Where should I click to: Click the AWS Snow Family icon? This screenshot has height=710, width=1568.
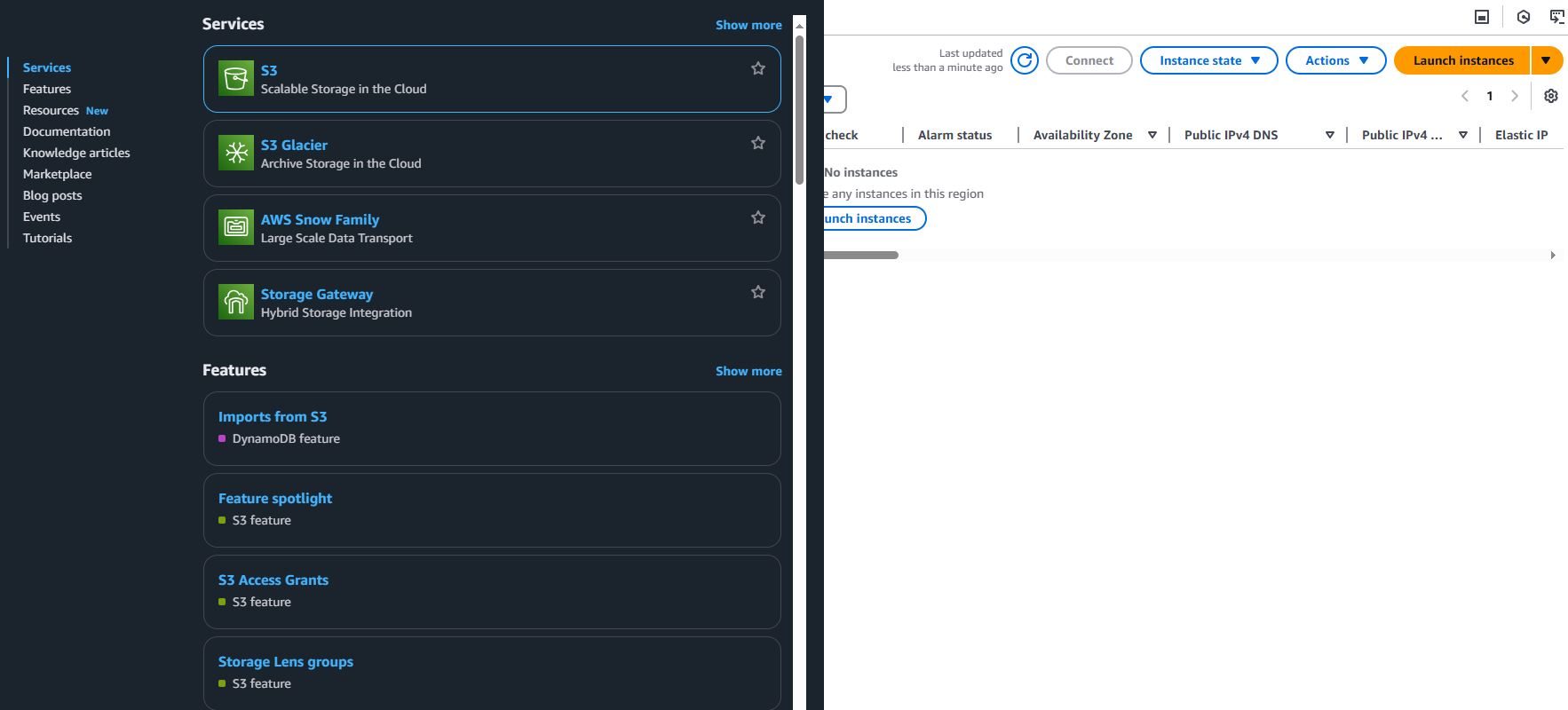(236, 227)
